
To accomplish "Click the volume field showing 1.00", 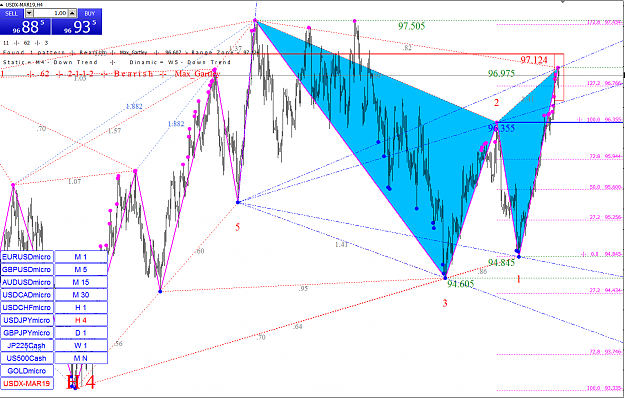I will coord(51,13).
